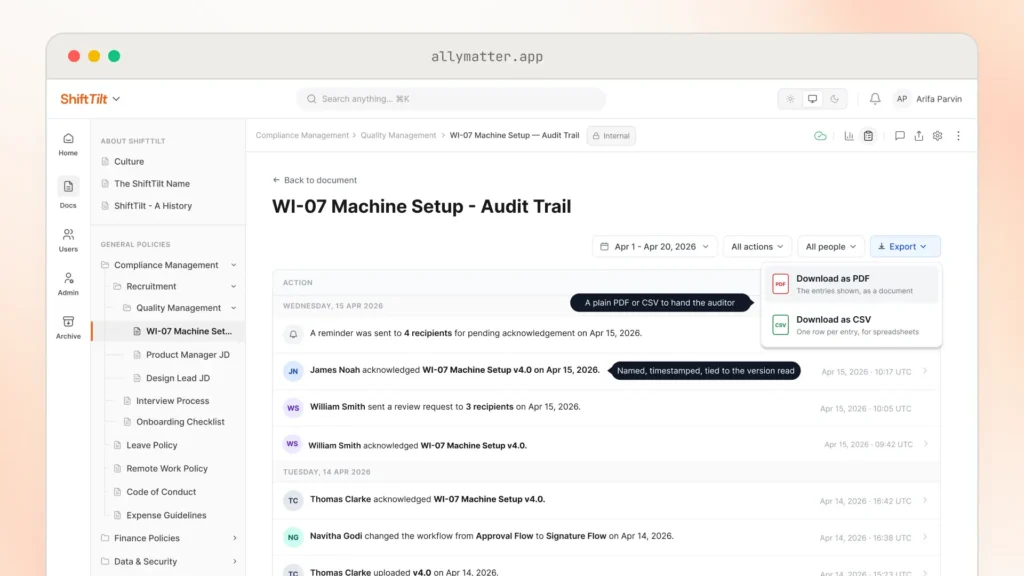Open Arifa Parvin user avatar
Viewport: 1024px width, 576px height.
[902, 99]
